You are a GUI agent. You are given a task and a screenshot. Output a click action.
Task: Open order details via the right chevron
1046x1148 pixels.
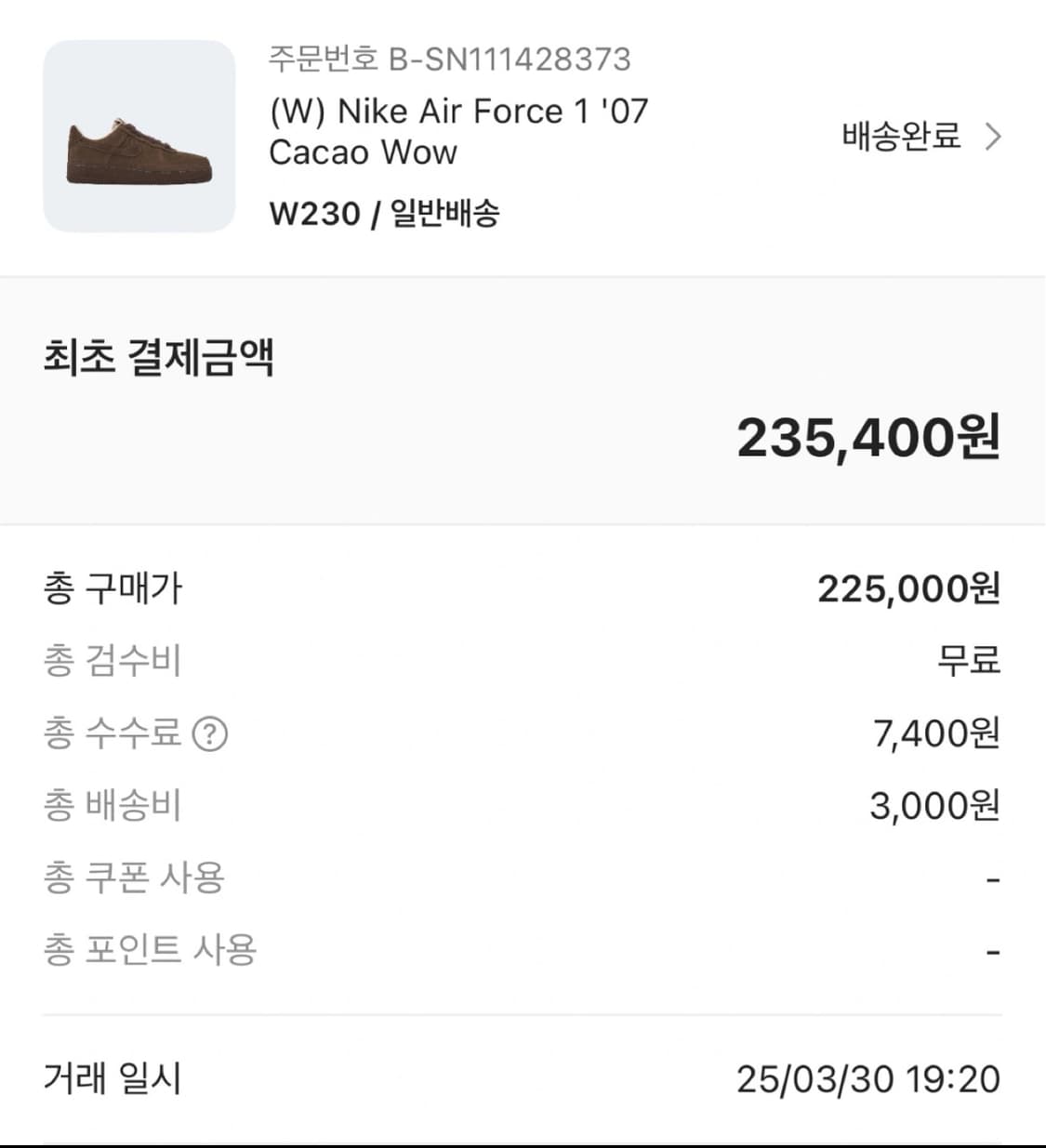[993, 138]
